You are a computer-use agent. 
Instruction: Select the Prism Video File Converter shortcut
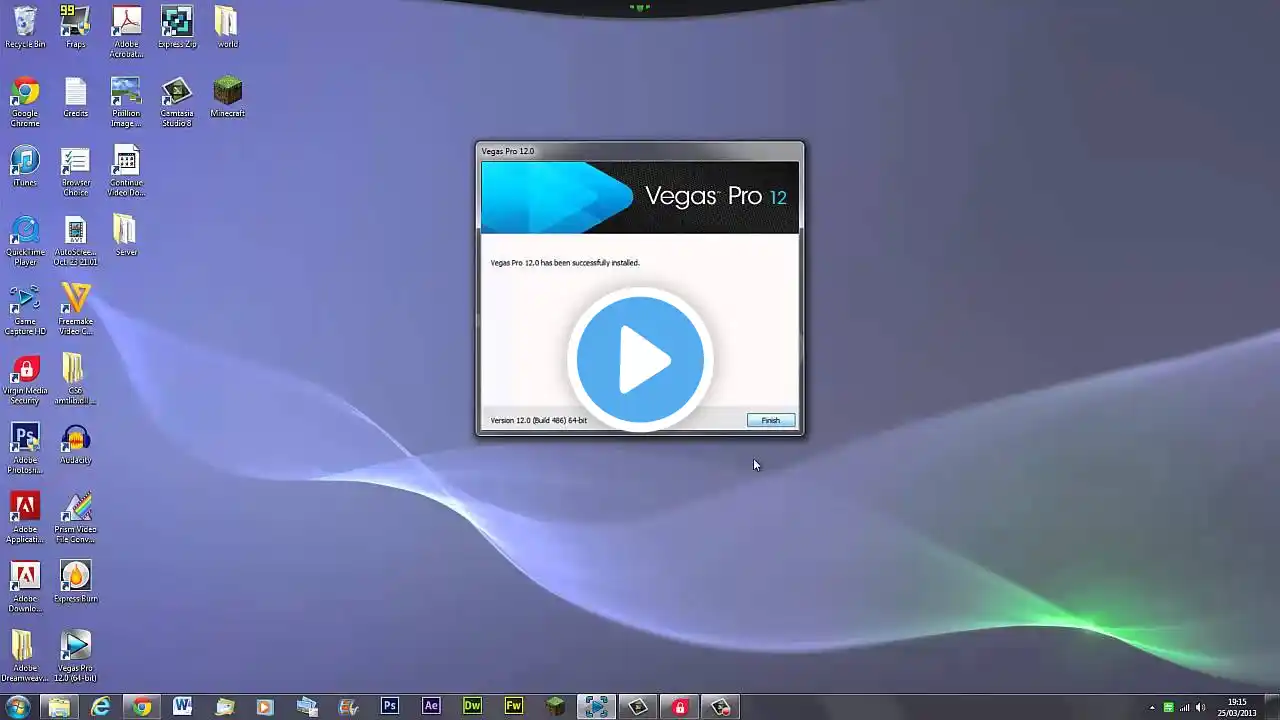coord(76,518)
